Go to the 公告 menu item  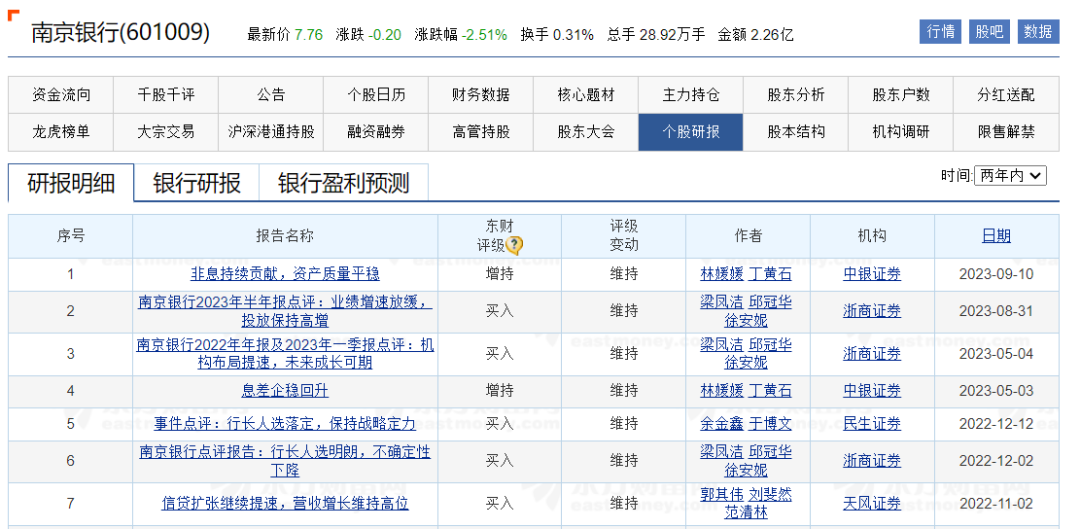(271, 95)
